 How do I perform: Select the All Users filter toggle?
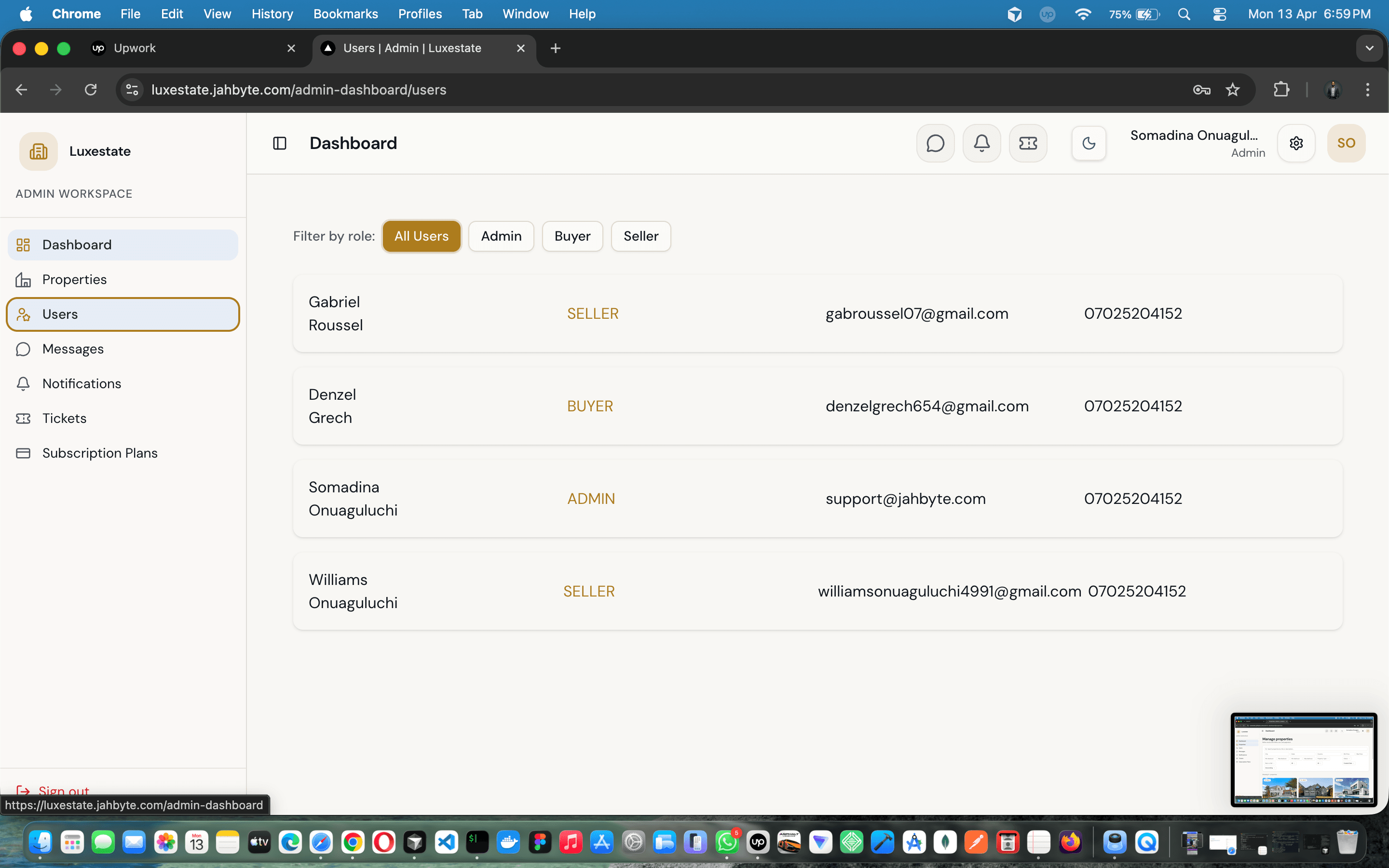pyautogui.click(x=422, y=236)
